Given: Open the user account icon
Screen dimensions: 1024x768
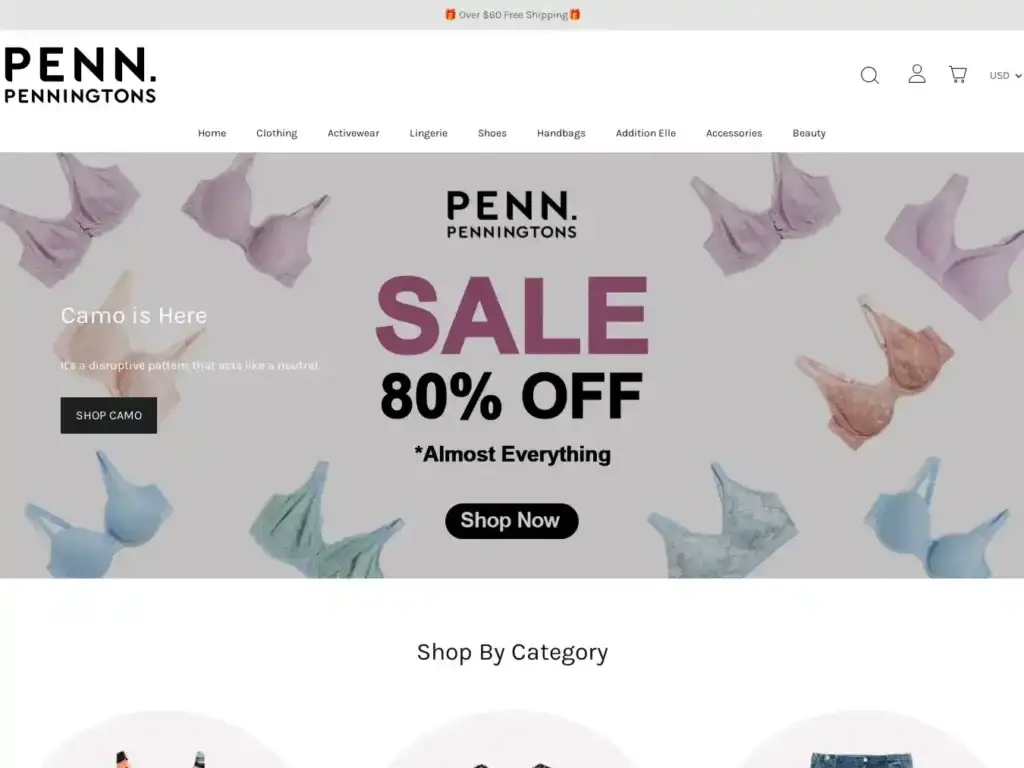Looking at the screenshot, I should click(x=917, y=74).
